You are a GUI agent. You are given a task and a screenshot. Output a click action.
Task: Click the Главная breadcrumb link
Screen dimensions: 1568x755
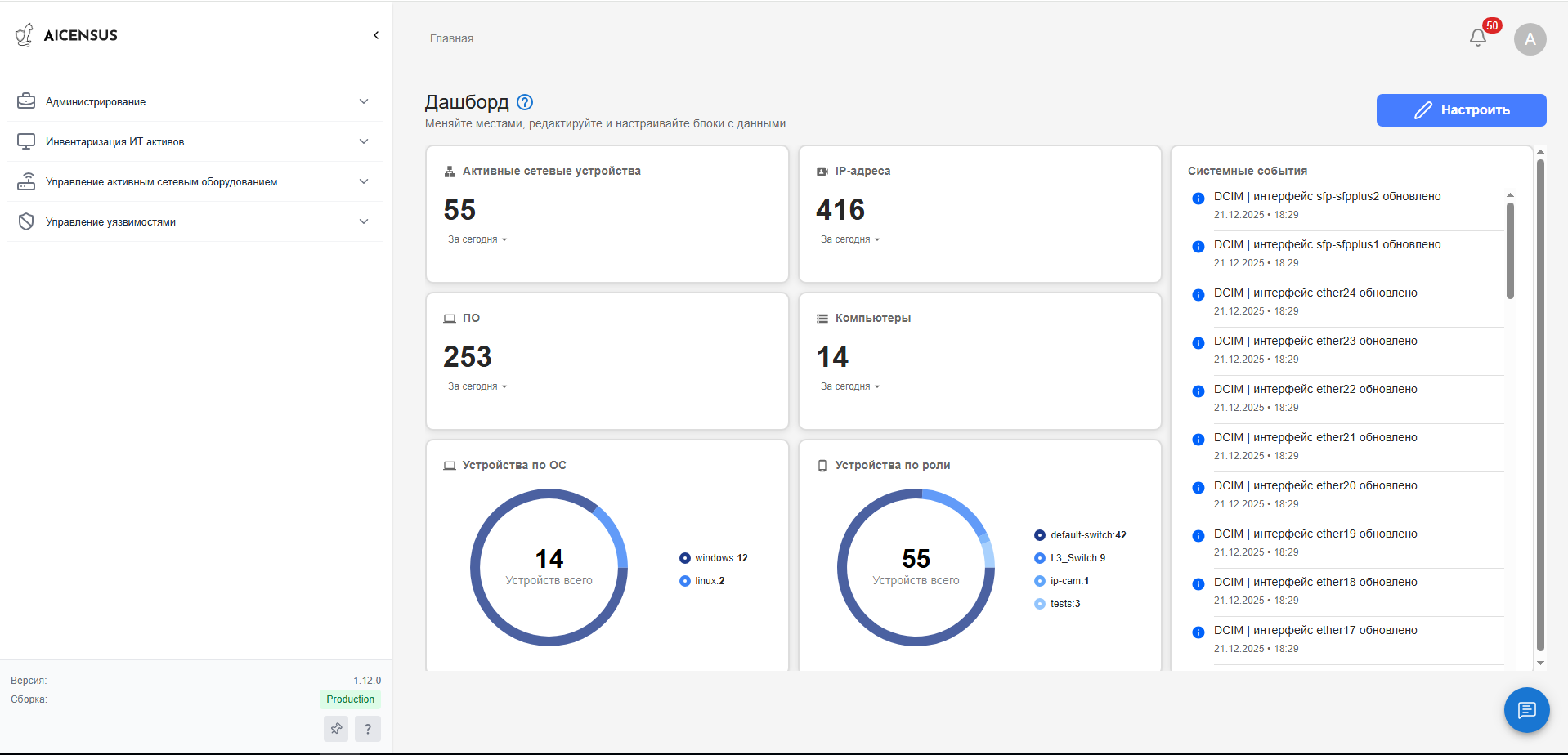tap(451, 38)
